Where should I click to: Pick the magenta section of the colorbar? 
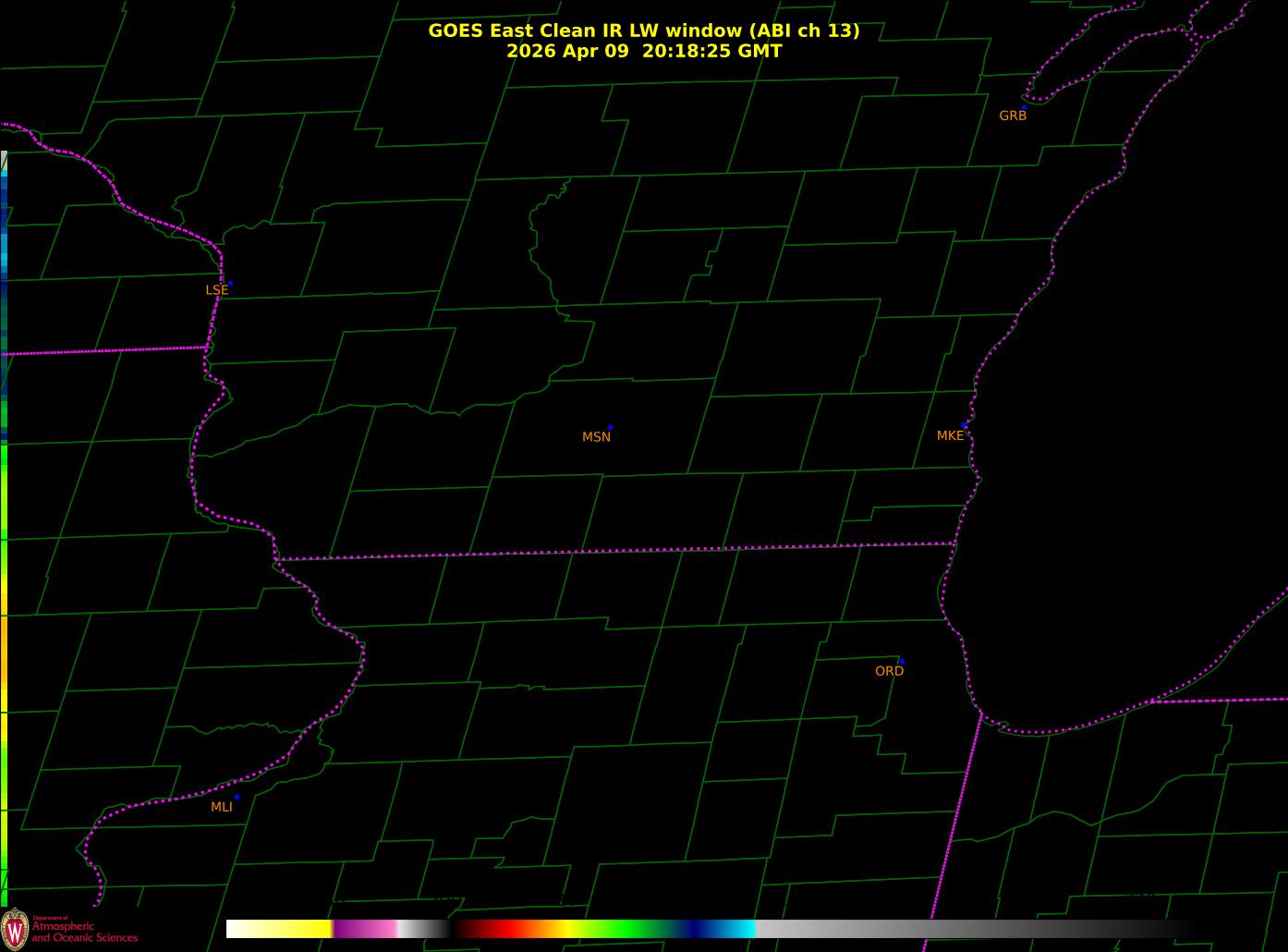[x=365, y=929]
